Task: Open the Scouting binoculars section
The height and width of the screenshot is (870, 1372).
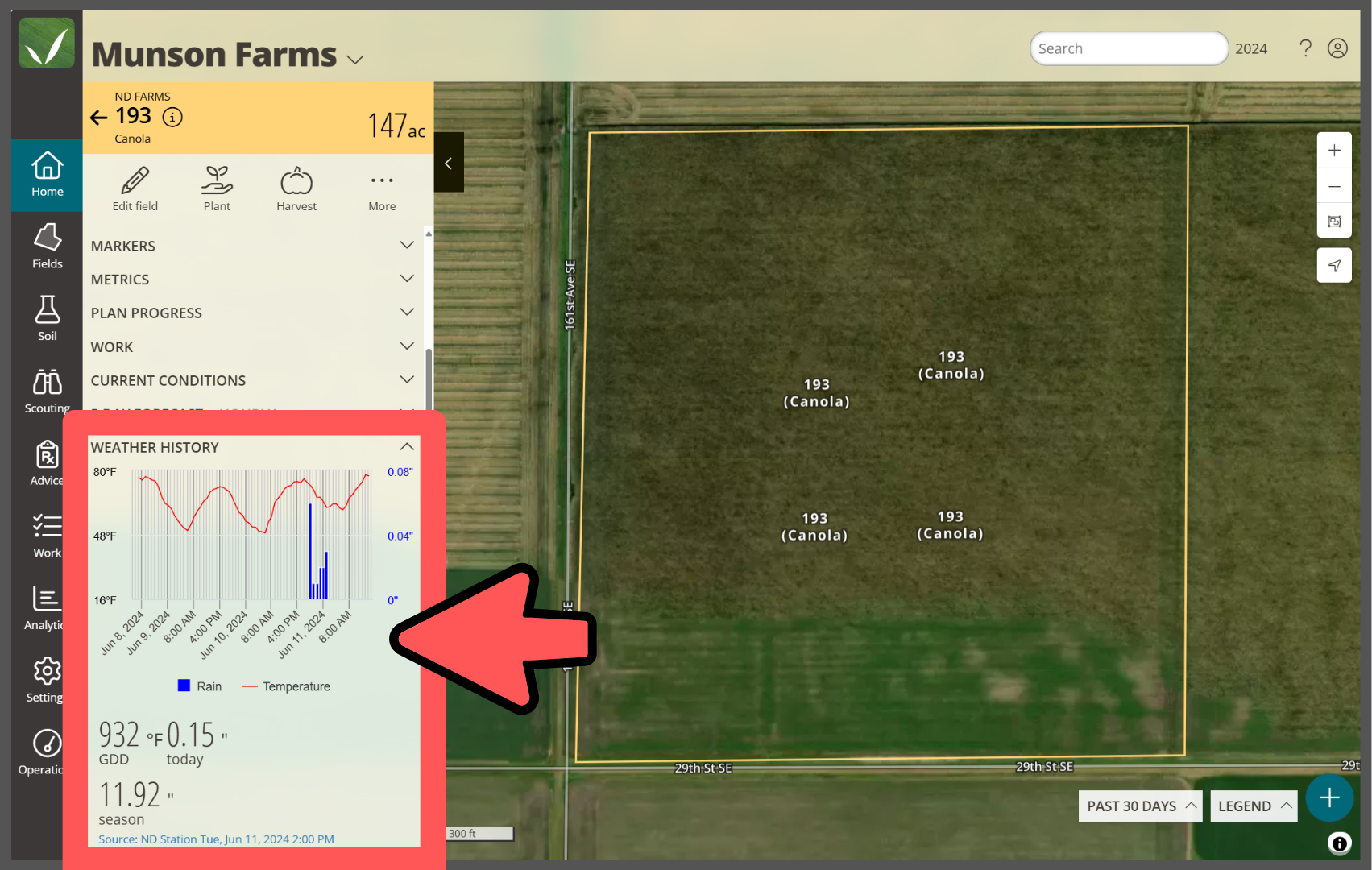Action: pyautogui.click(x=47, y=391)
